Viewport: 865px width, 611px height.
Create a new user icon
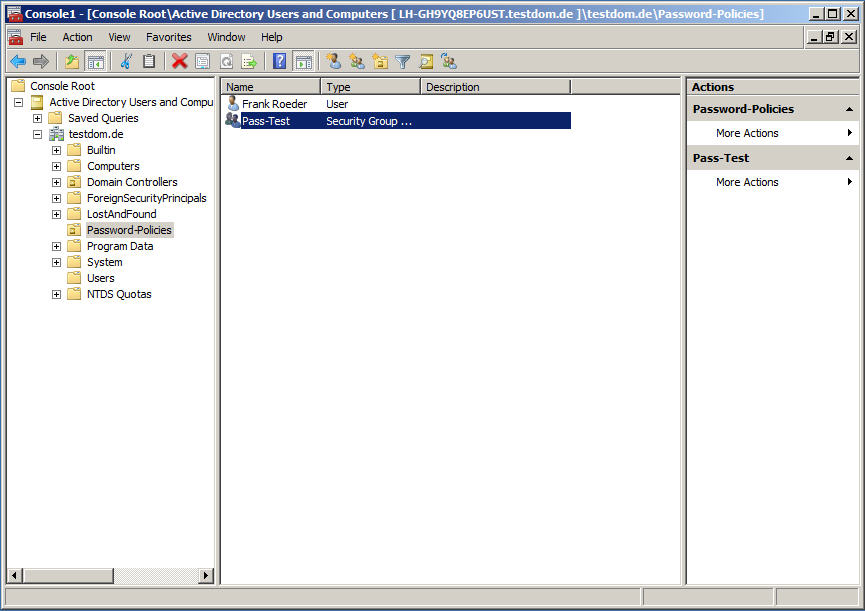[333, 61]
